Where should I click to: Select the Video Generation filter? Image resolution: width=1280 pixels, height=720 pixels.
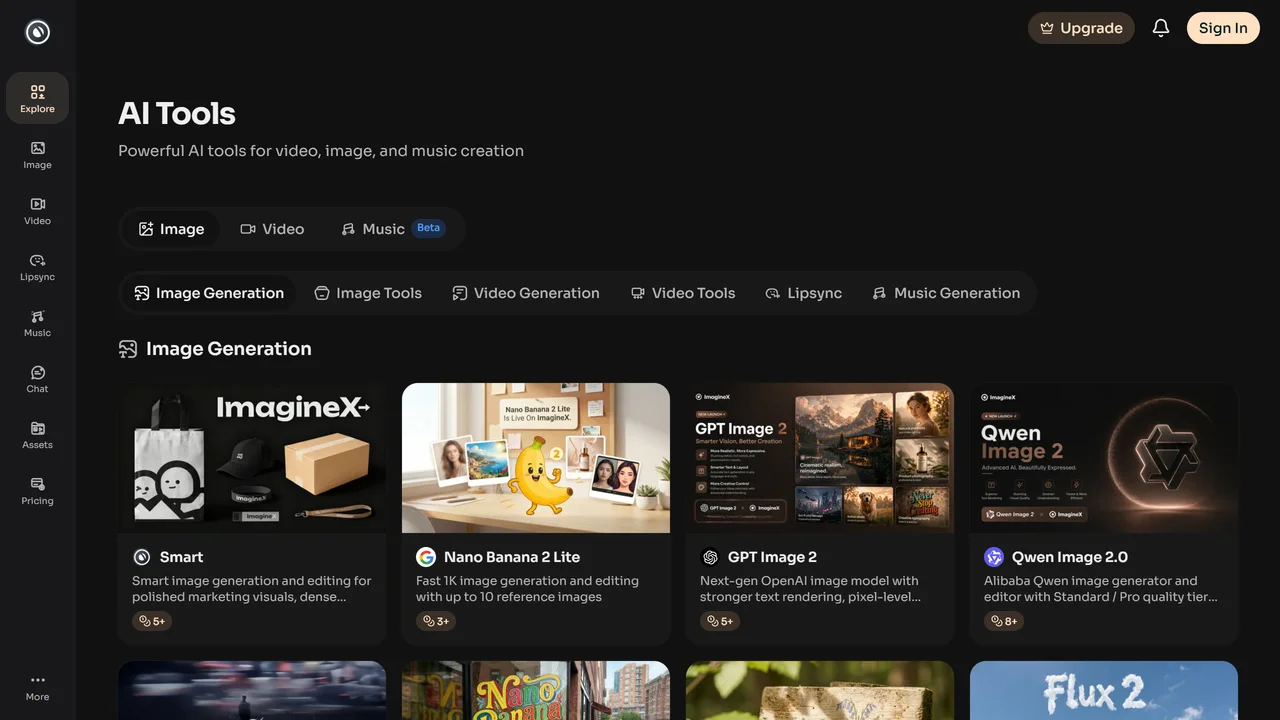click(526, 293)
